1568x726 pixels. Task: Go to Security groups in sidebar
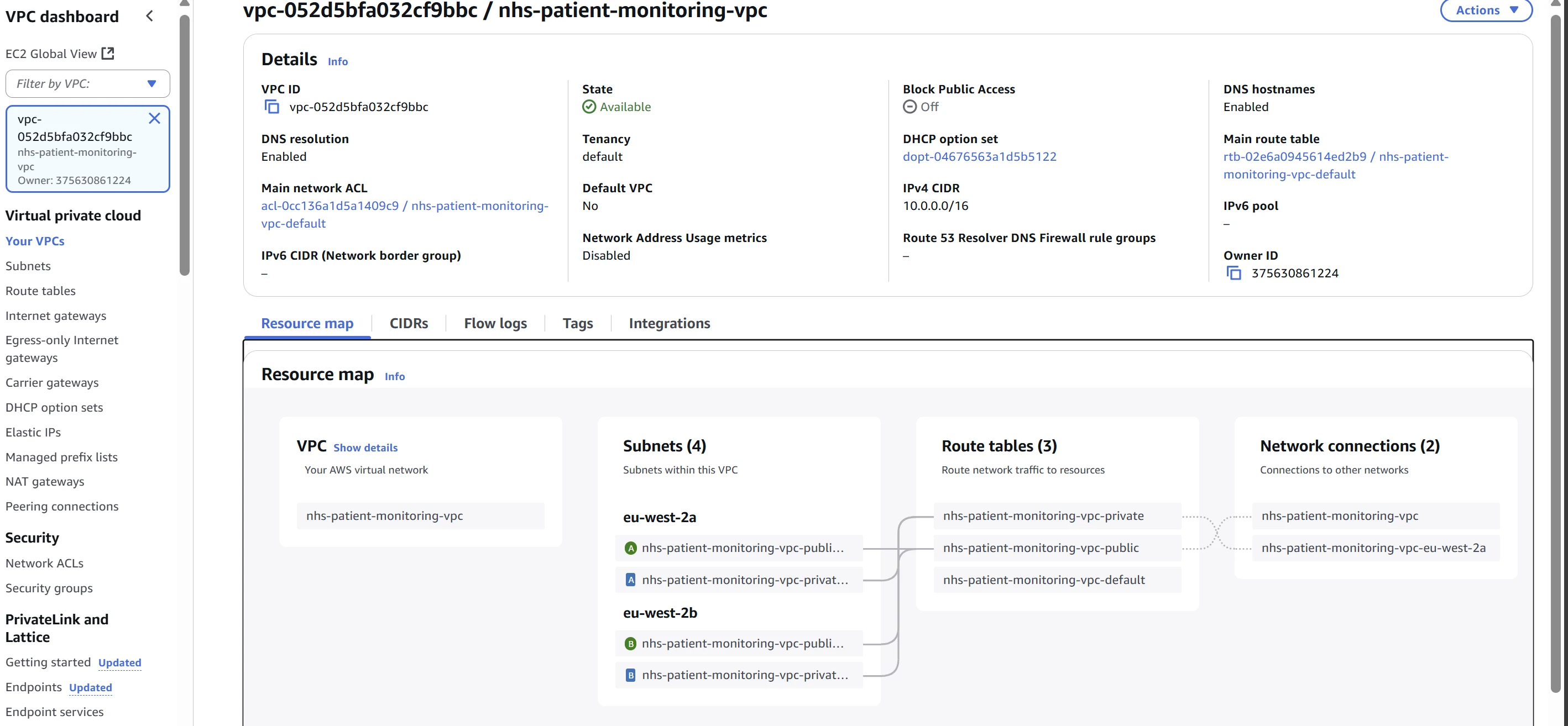pyautogui.click(x=49, y=588)
